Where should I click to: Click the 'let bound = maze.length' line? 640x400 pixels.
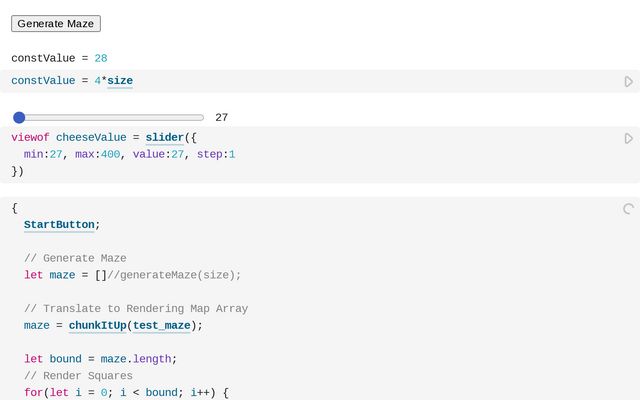(x=100, y=359)
